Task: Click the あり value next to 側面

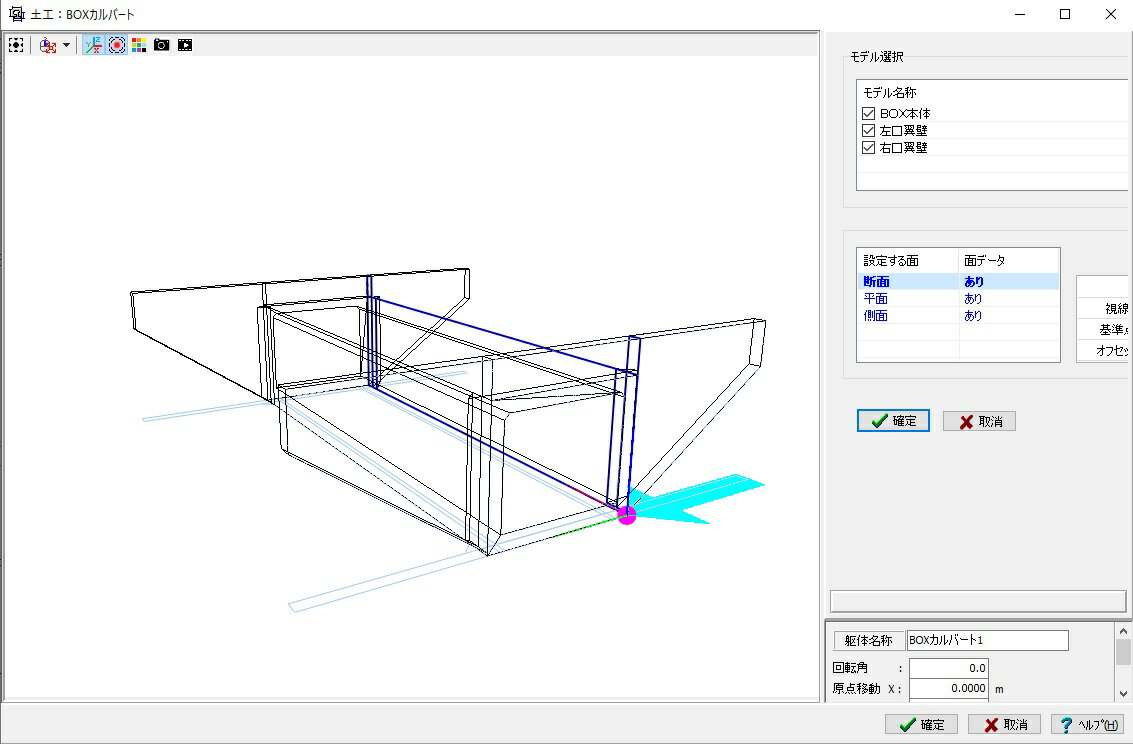Action: tap(973, 316)
